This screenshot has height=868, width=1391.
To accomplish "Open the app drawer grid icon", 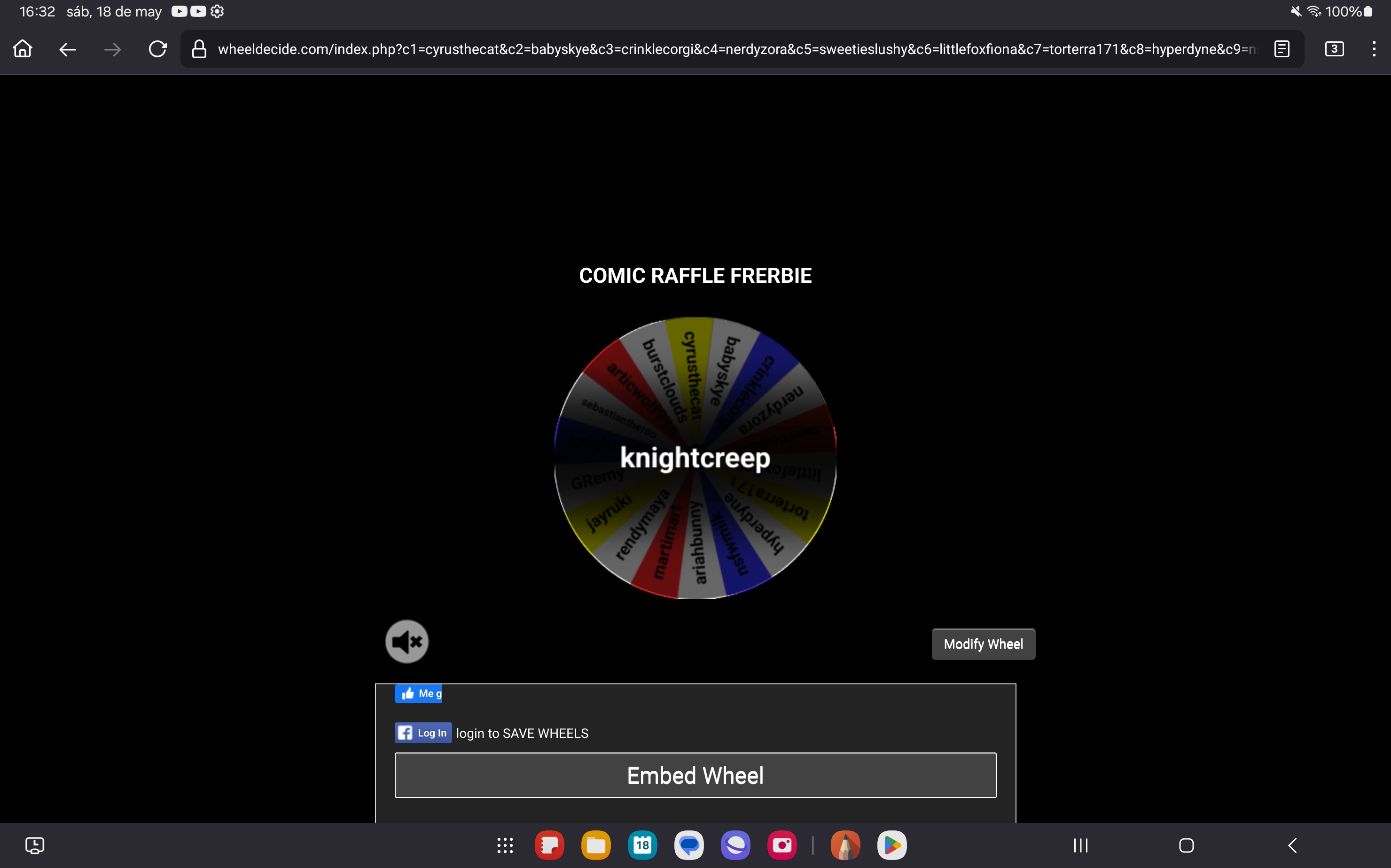I will [505, 845].
